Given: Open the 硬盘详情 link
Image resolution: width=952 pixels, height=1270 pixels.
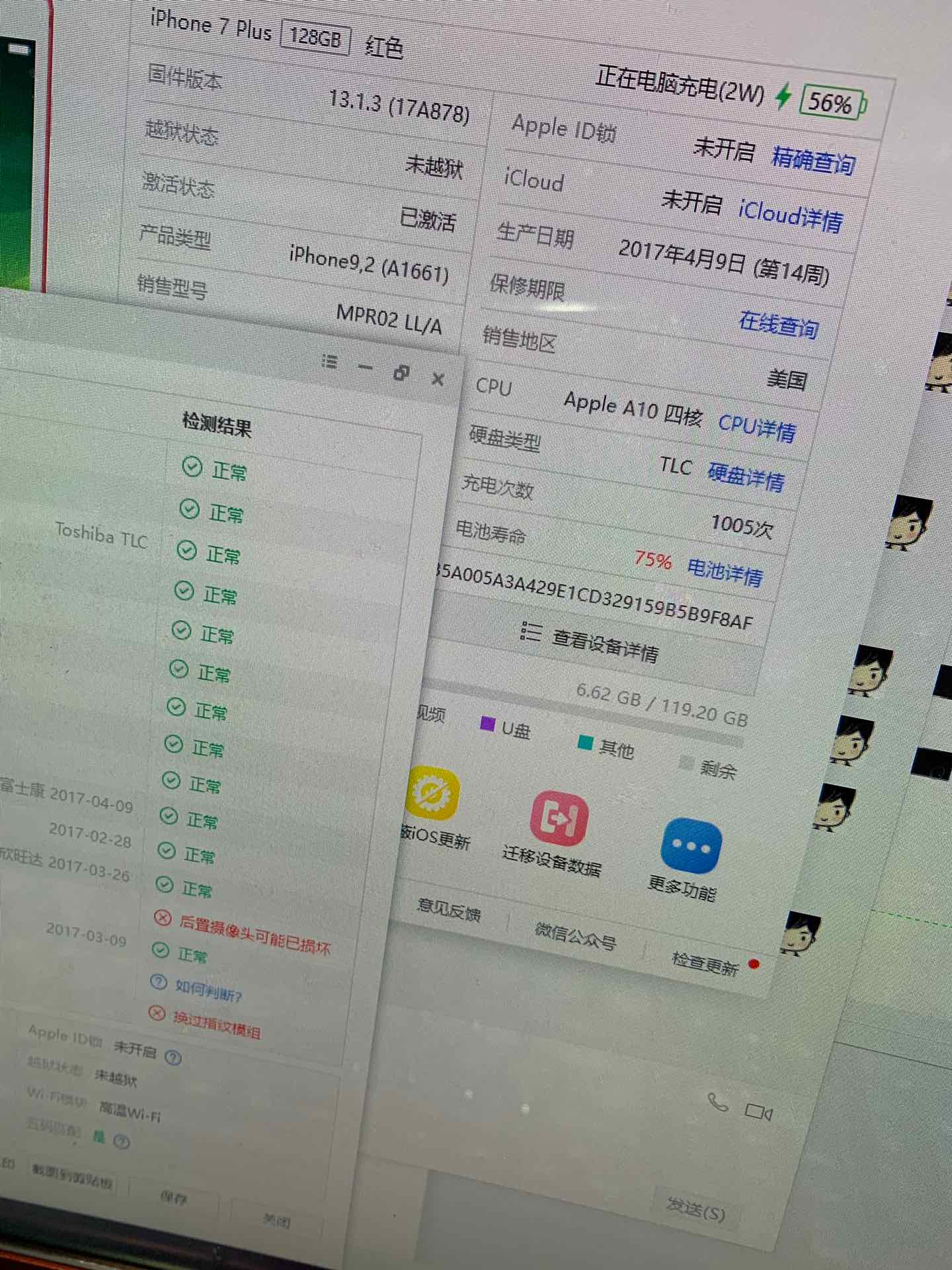Looking at the screenshot, I should click(x=746, y=476).
